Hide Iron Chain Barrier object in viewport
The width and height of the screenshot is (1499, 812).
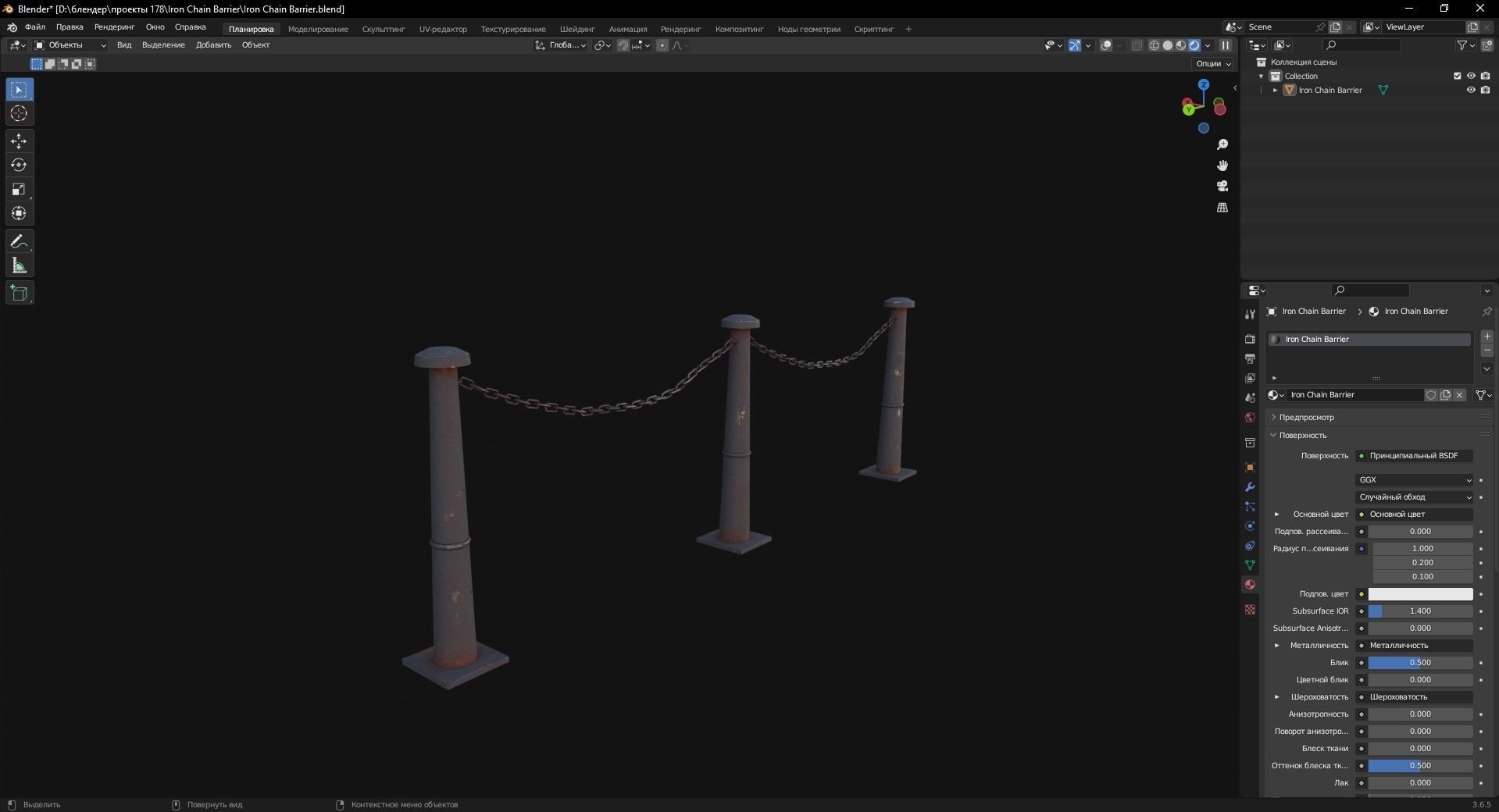(1471, 90)
